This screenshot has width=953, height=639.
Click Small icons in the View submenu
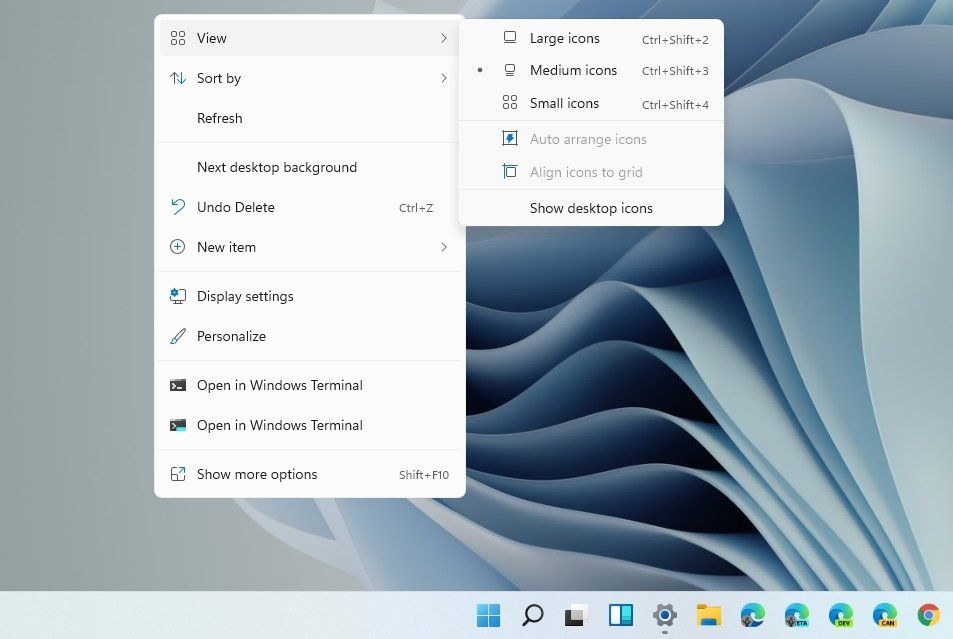coord(564,103)
